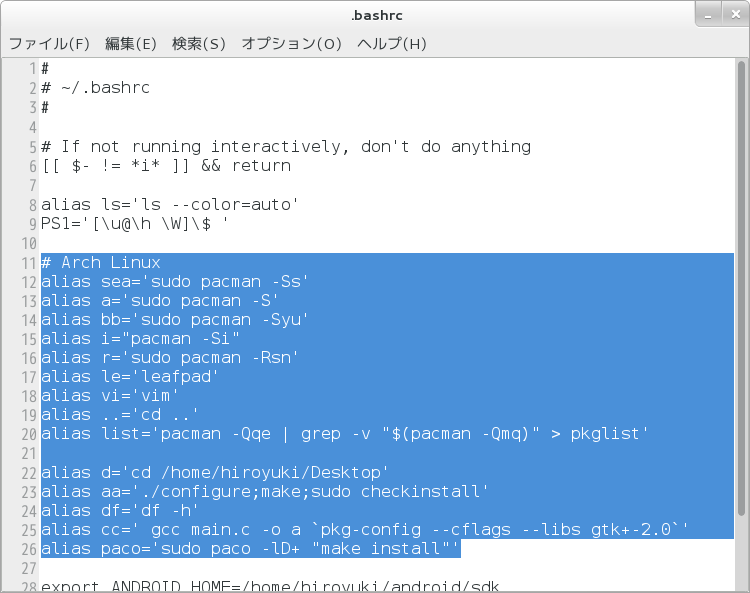Click the alias aa='./configure;make' line
The image size is (750, 593).
[x=265, y=492]
